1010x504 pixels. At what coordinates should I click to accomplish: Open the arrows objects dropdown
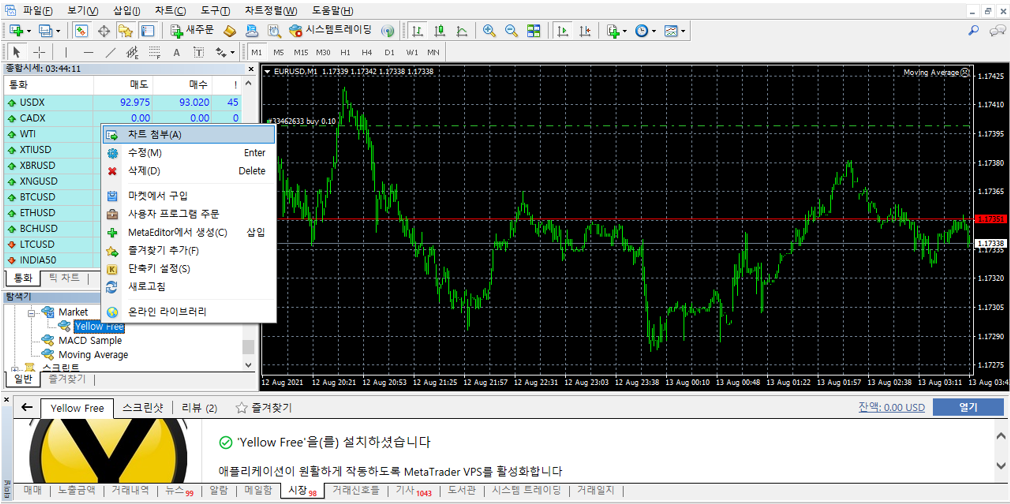point(225,52)
